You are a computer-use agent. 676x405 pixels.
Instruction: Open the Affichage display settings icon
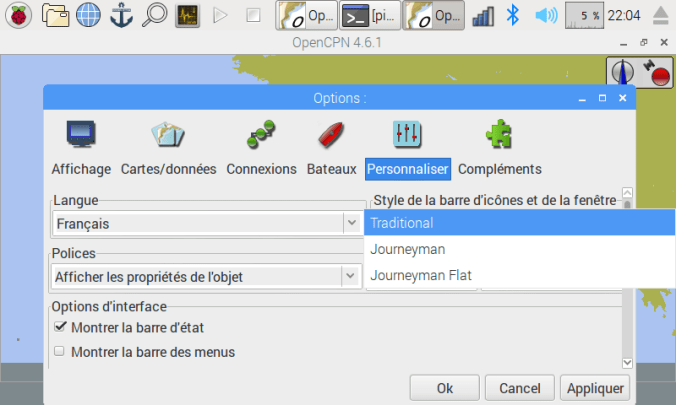(81, 134)
